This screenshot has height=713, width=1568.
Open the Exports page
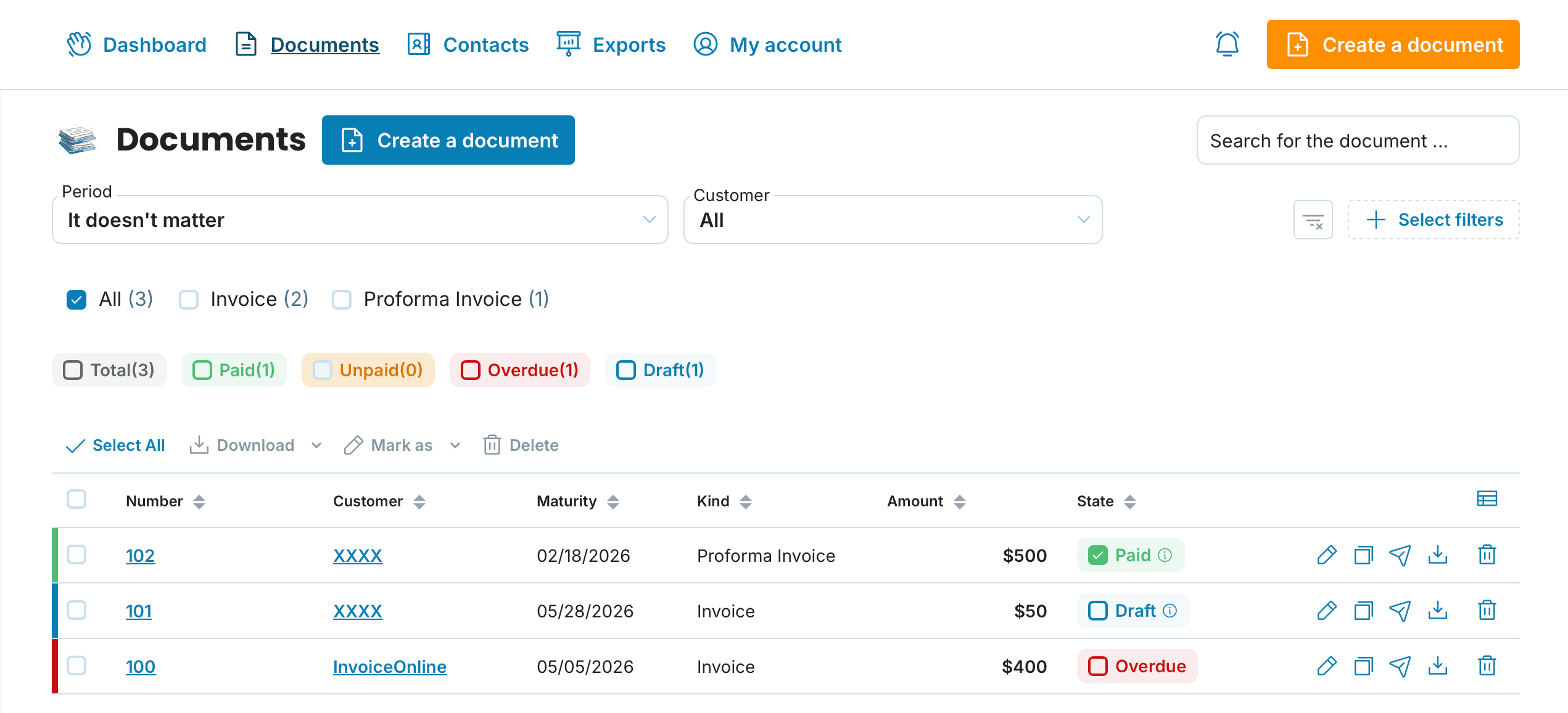[611, 44]
